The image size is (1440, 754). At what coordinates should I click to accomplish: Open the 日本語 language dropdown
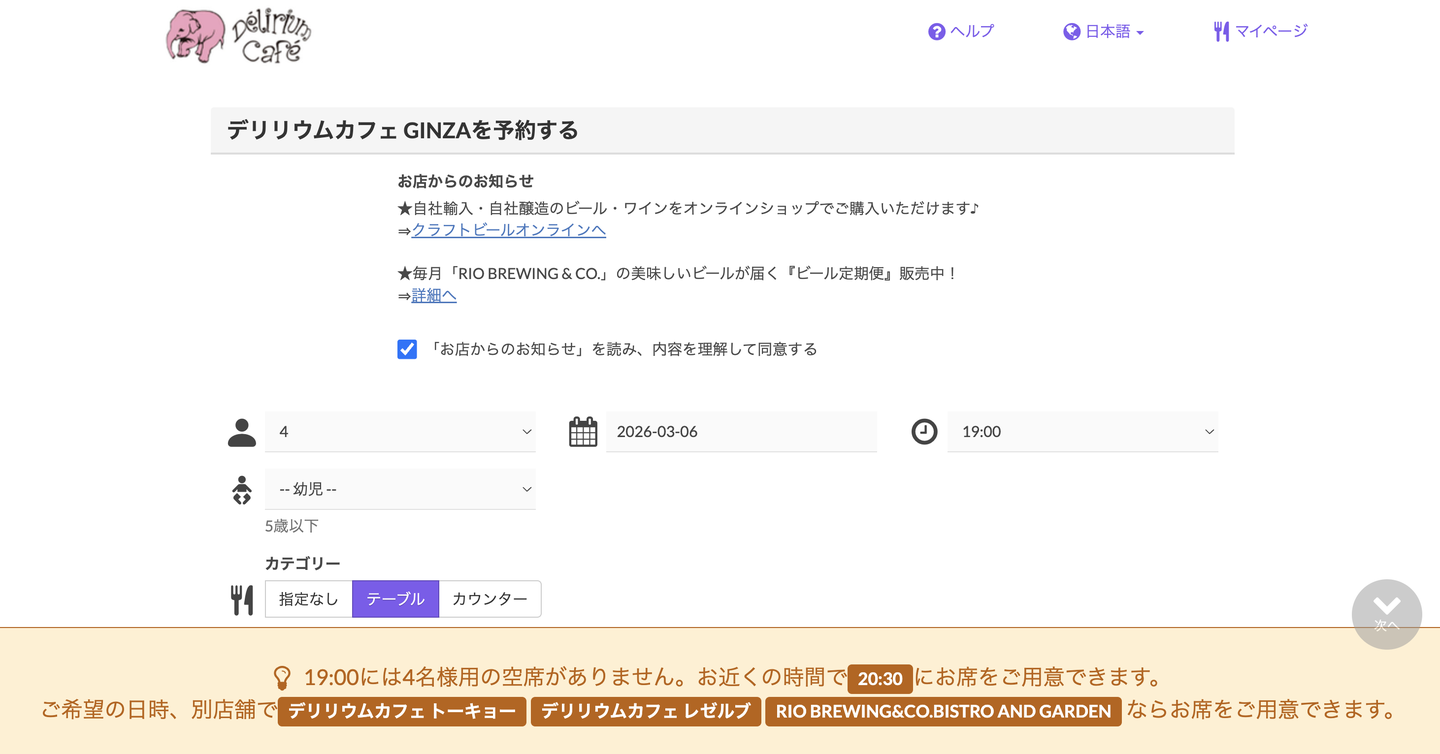click(1110, 31)
